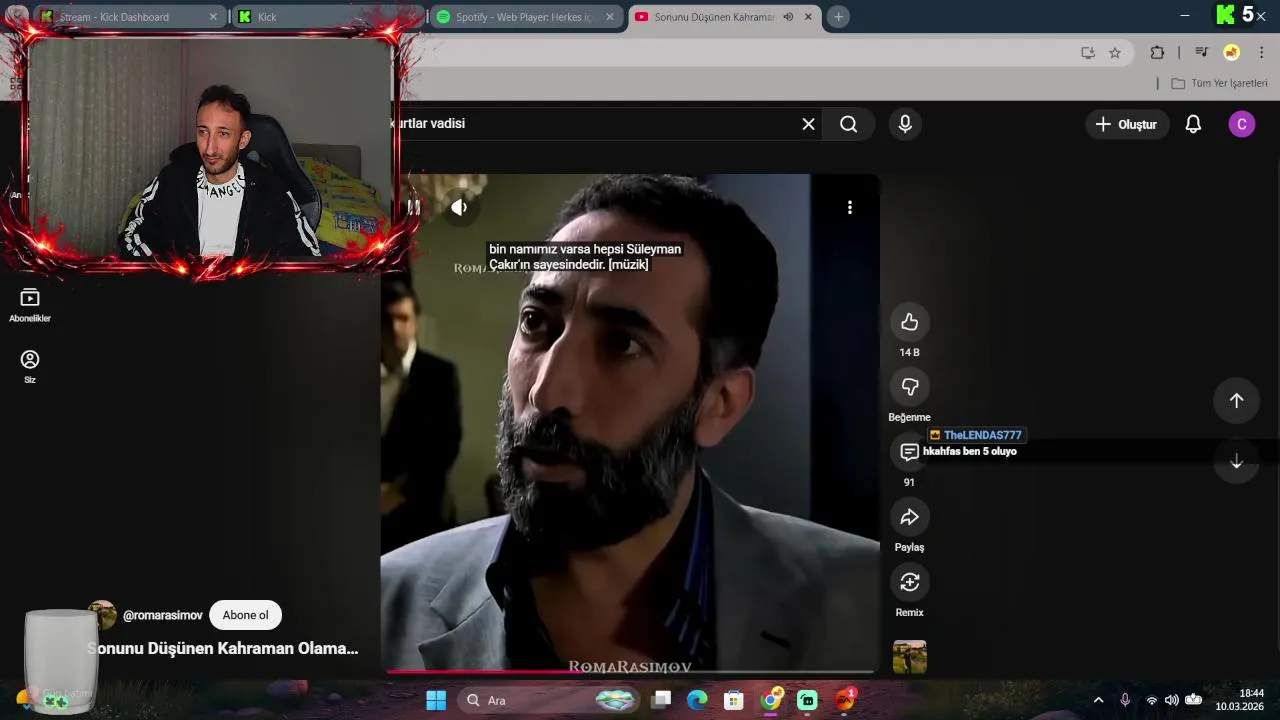This screenshot has width=1280, height=720.
Task: Open clock showing 18:44 10.03.2026
Action: tap(1240, 700)
